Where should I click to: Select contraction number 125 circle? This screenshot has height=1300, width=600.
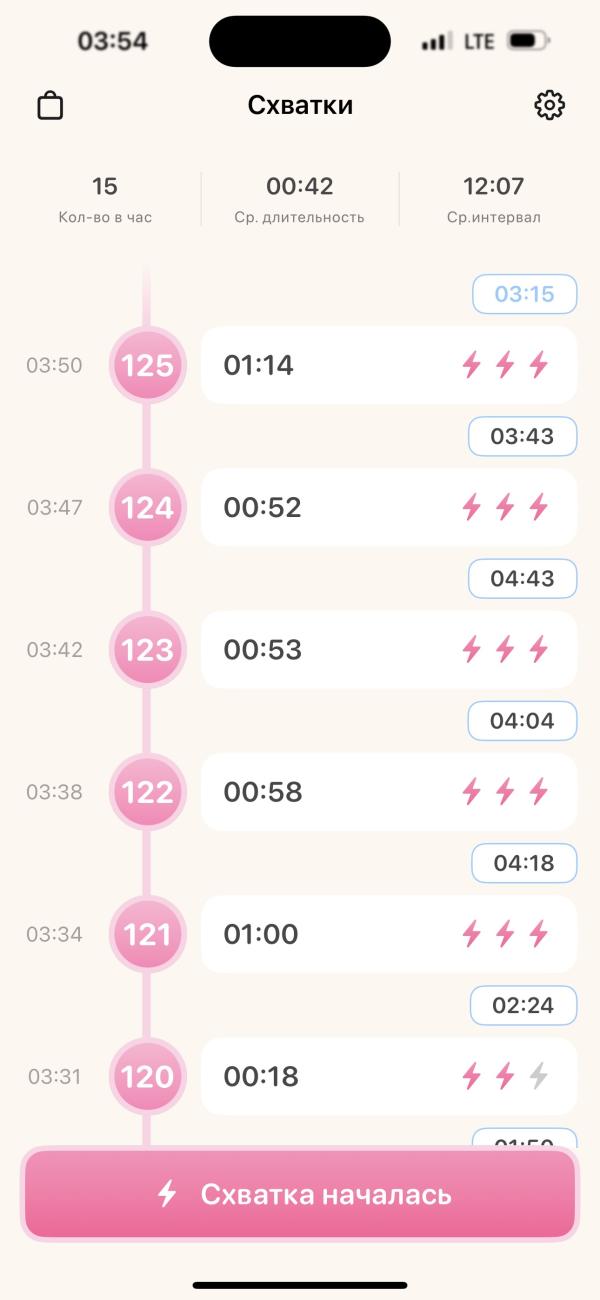click(147, 365)
